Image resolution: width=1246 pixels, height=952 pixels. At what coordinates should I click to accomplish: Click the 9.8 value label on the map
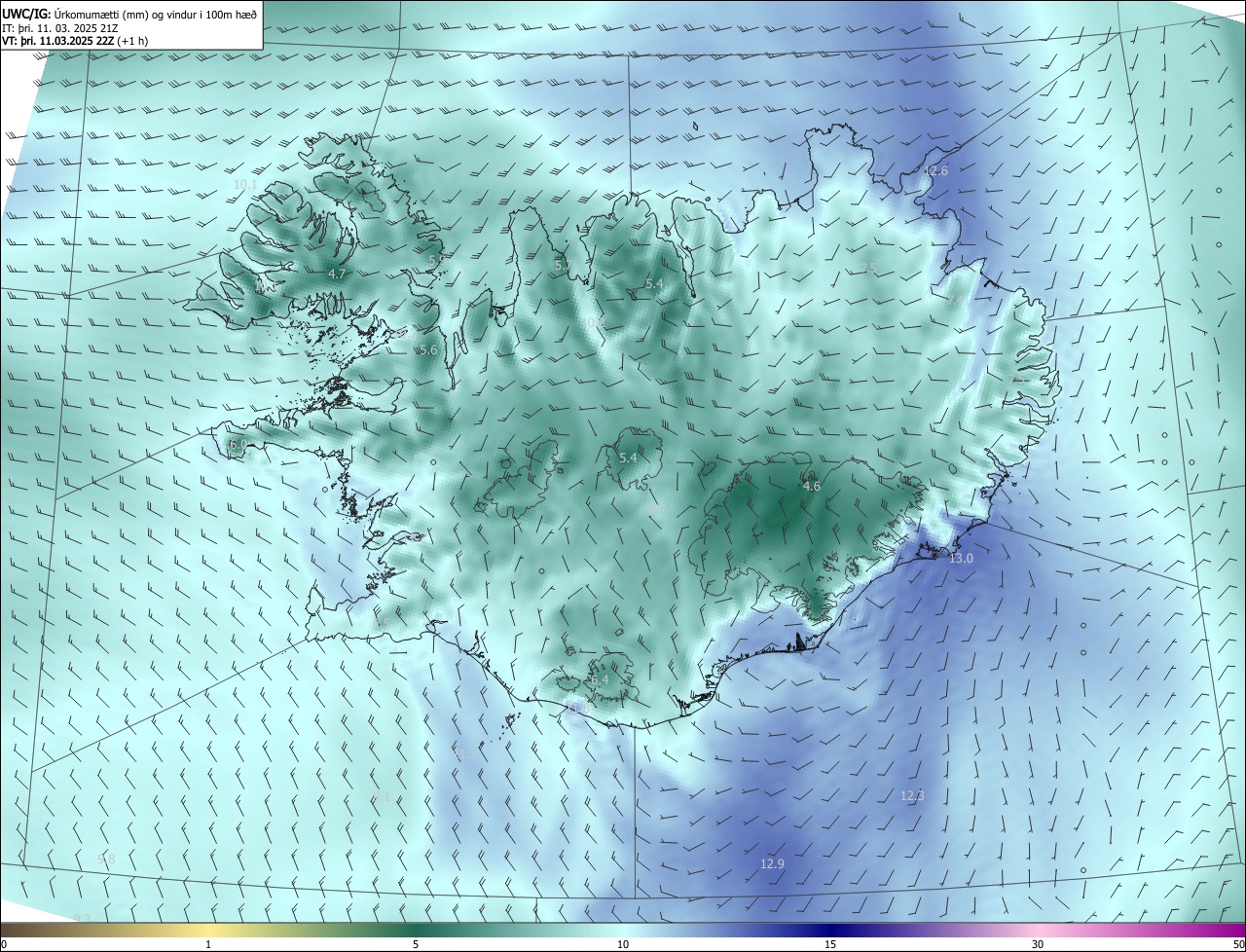[106, 859]
